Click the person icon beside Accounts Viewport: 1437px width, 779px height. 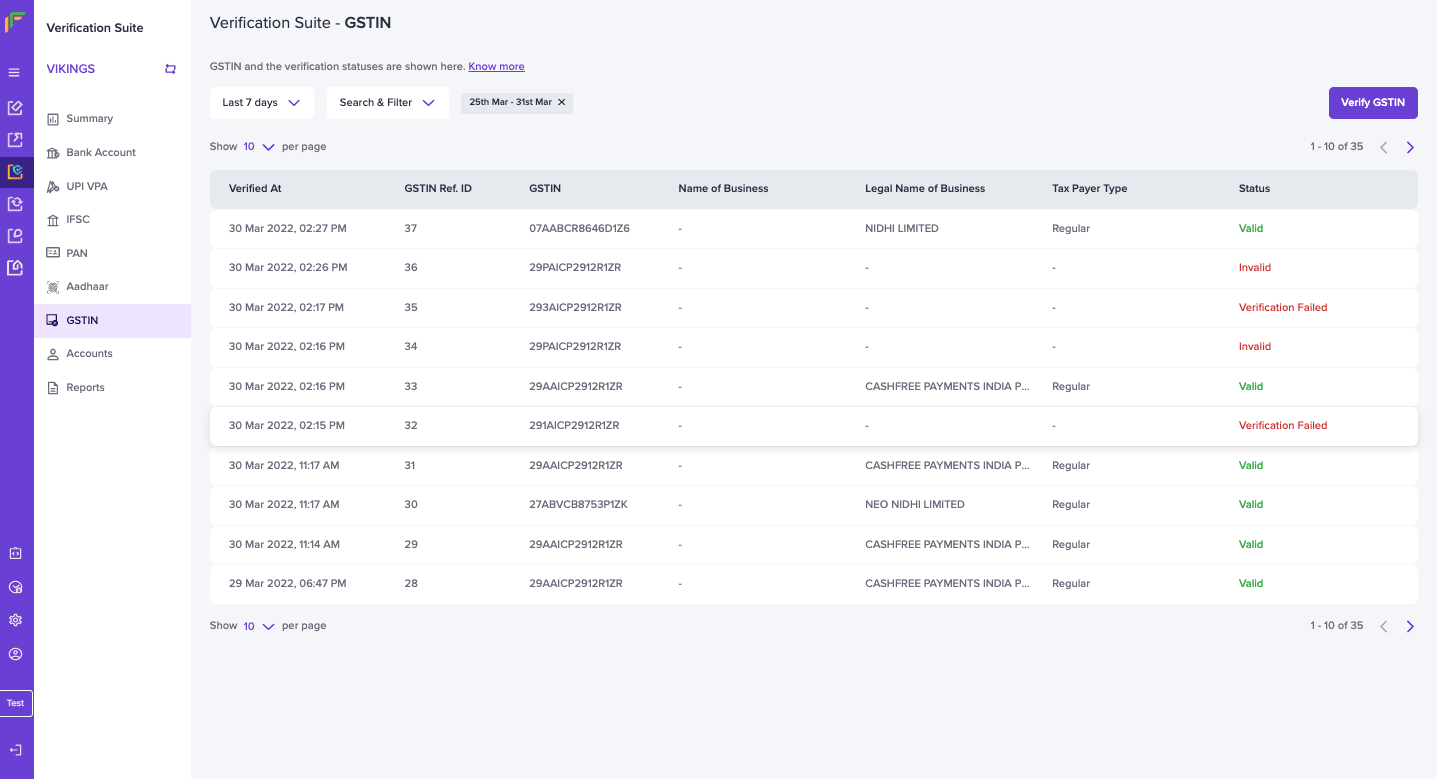click(x=53, y=354)
